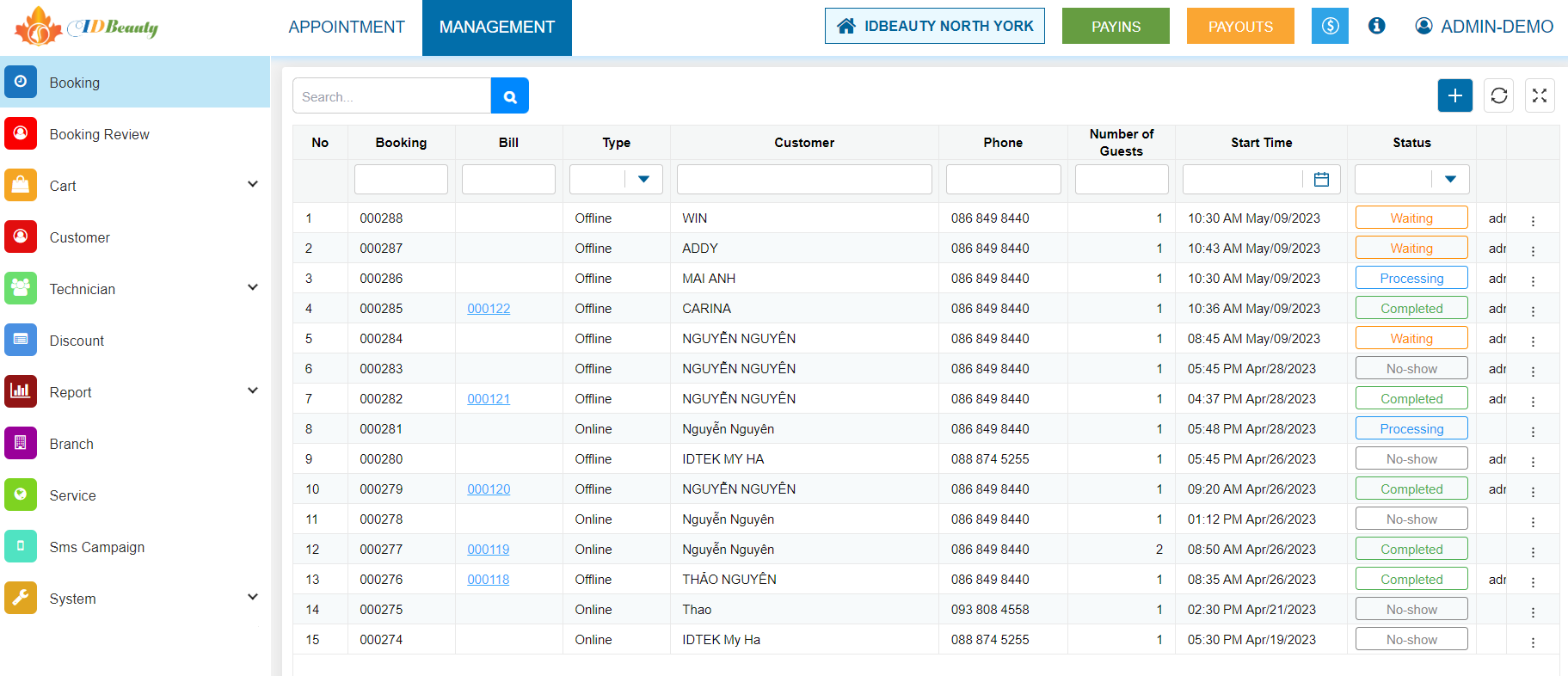The height and width of the screenshot is (676, 1568).
Task: Select the Management tab
Action: click(497, 27)
